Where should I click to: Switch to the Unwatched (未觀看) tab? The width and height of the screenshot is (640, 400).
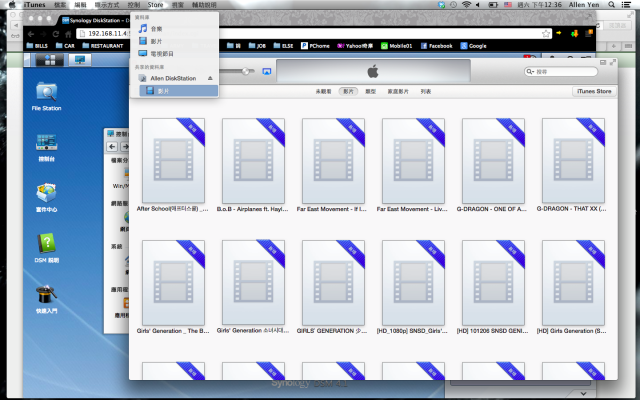click(x=323, y=91)
